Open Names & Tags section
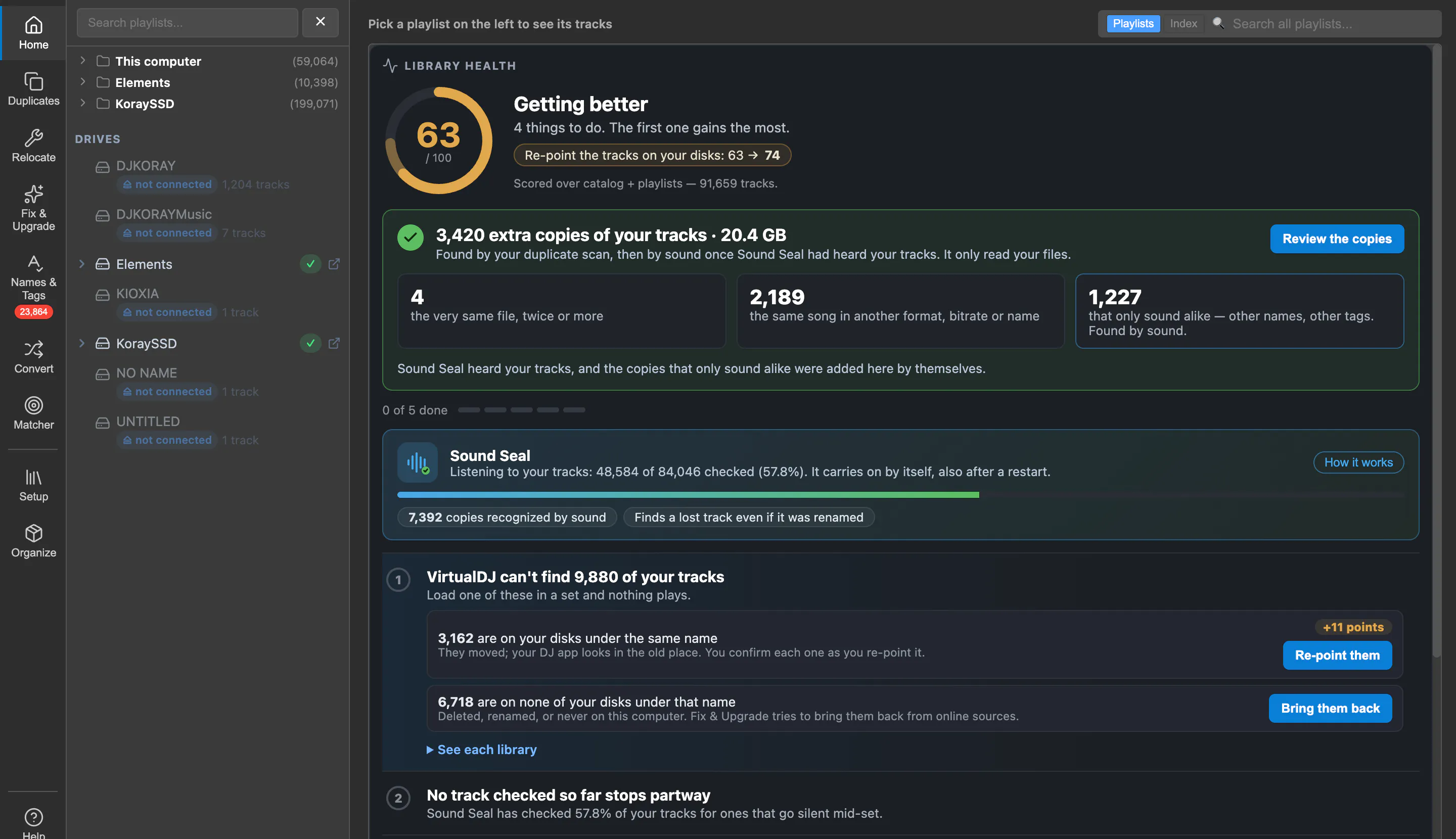Viewport: 1456px width, 839px height. (x=33, y=287)
